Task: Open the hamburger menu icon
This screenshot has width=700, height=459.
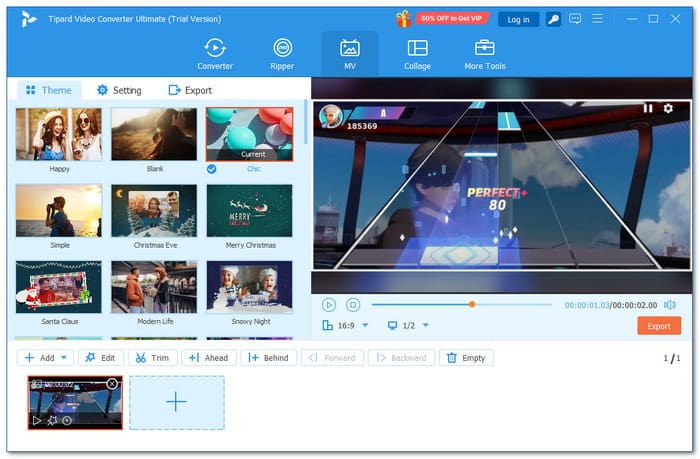Action: pyautogui.click(x=597, y=19)
